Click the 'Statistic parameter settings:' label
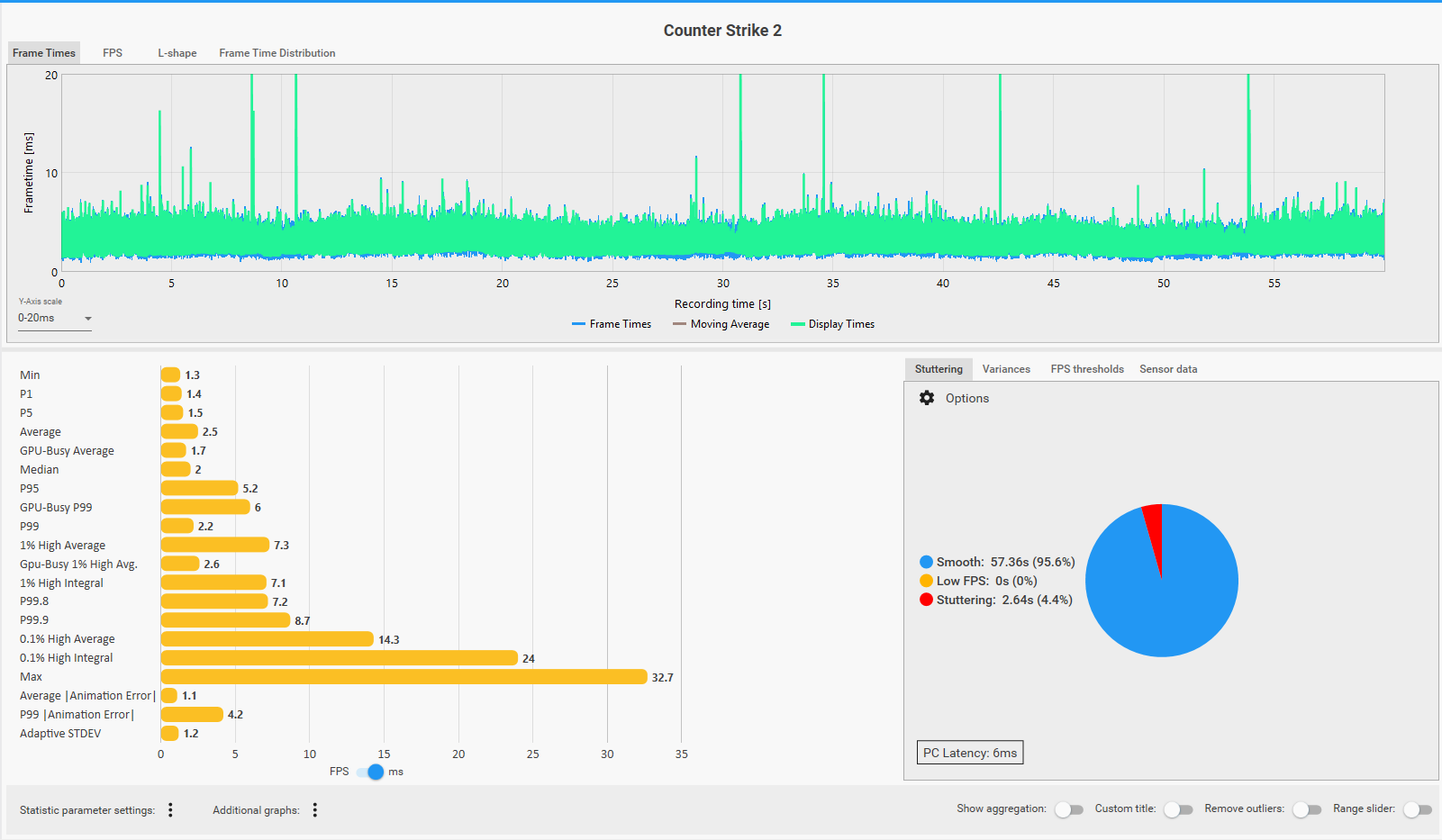 [x=87, y=810]
